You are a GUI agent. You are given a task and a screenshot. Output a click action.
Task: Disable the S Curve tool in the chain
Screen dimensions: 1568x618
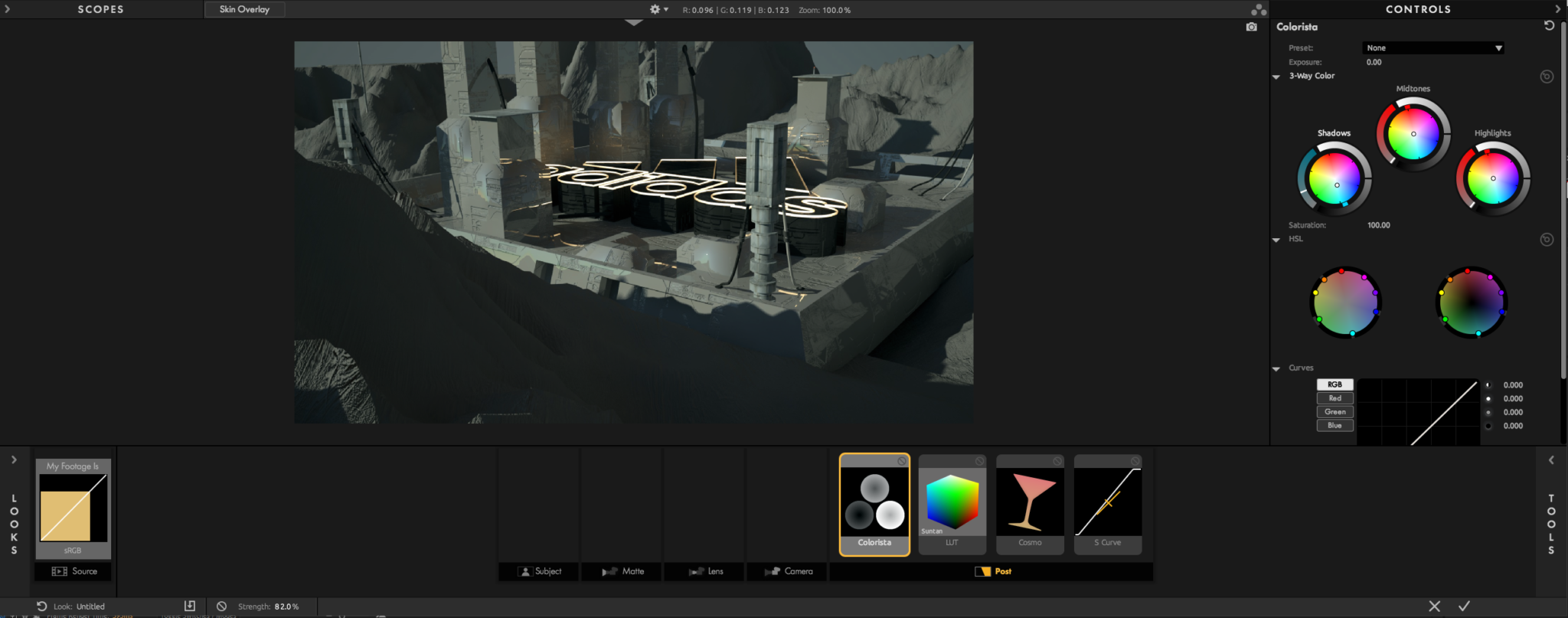click(1135, 461)
